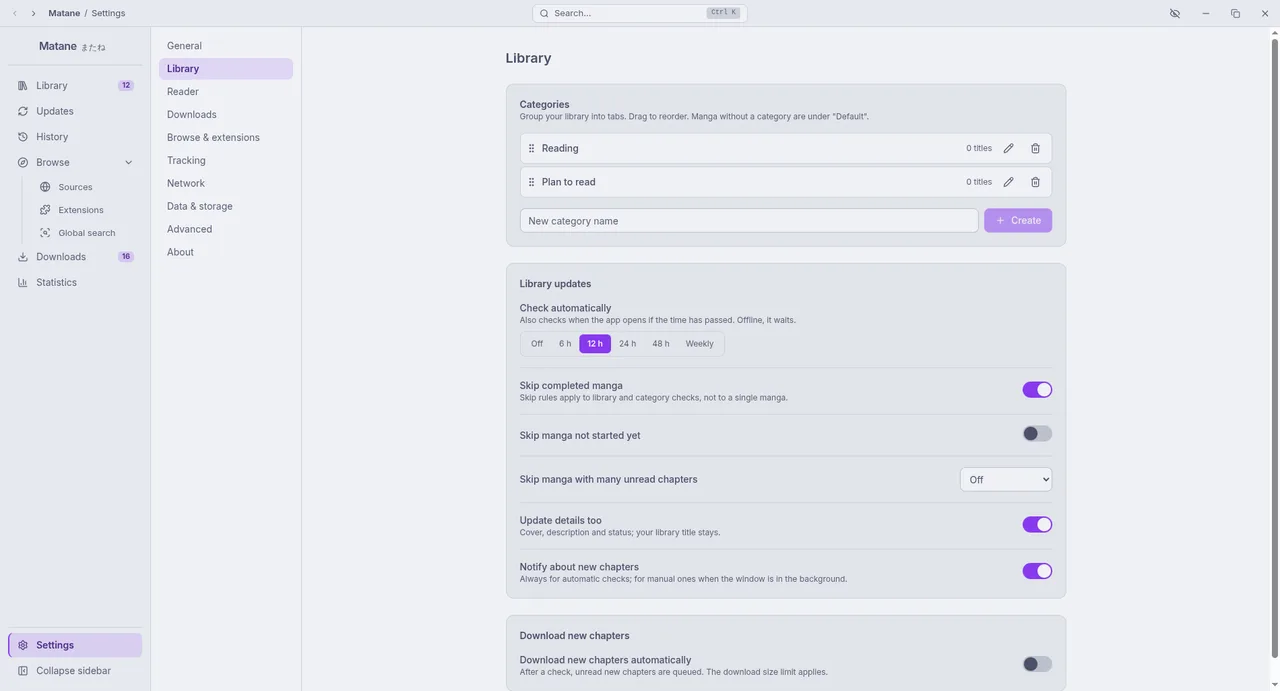Enable Skip manga not started yet
The width and height of the screenshot is (1280, 691).
pos(1037,434)
